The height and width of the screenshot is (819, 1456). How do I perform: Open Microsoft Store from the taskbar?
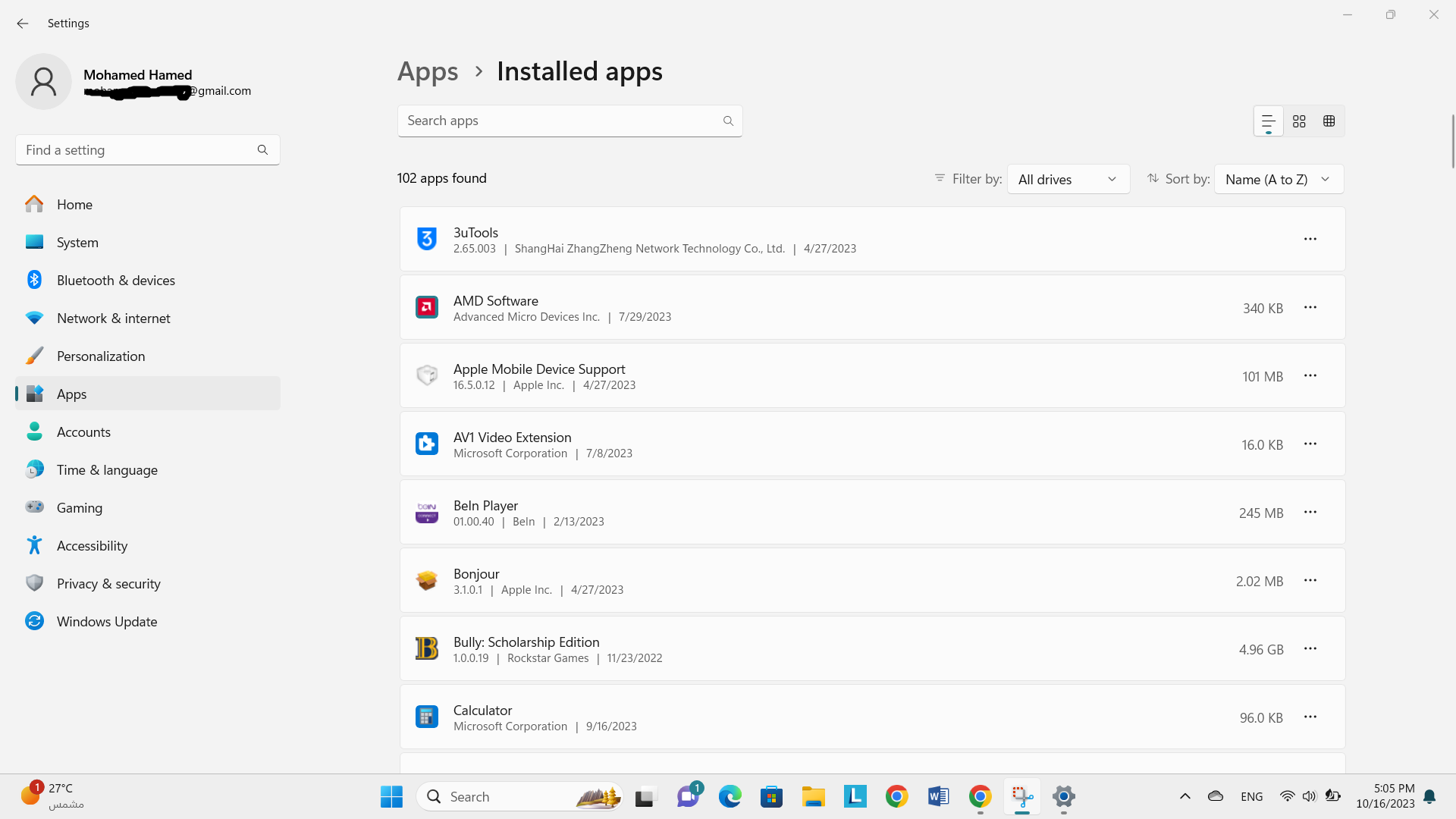tap(771, 797)
